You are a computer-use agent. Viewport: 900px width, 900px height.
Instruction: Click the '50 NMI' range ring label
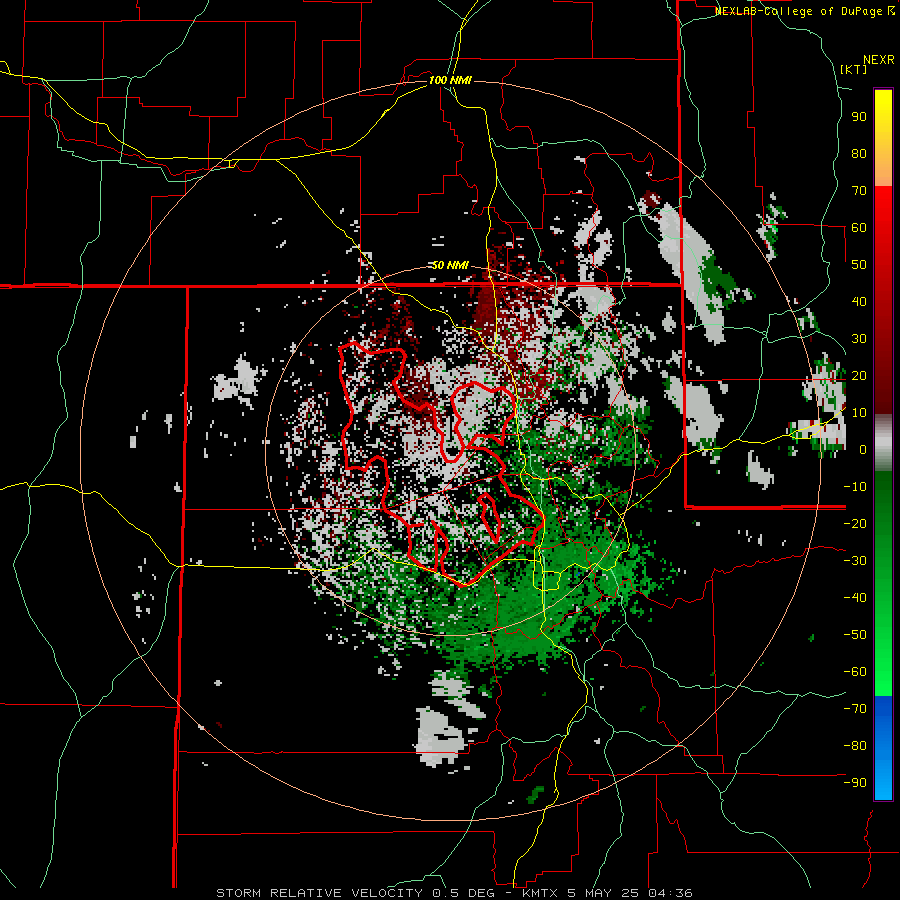450,265
